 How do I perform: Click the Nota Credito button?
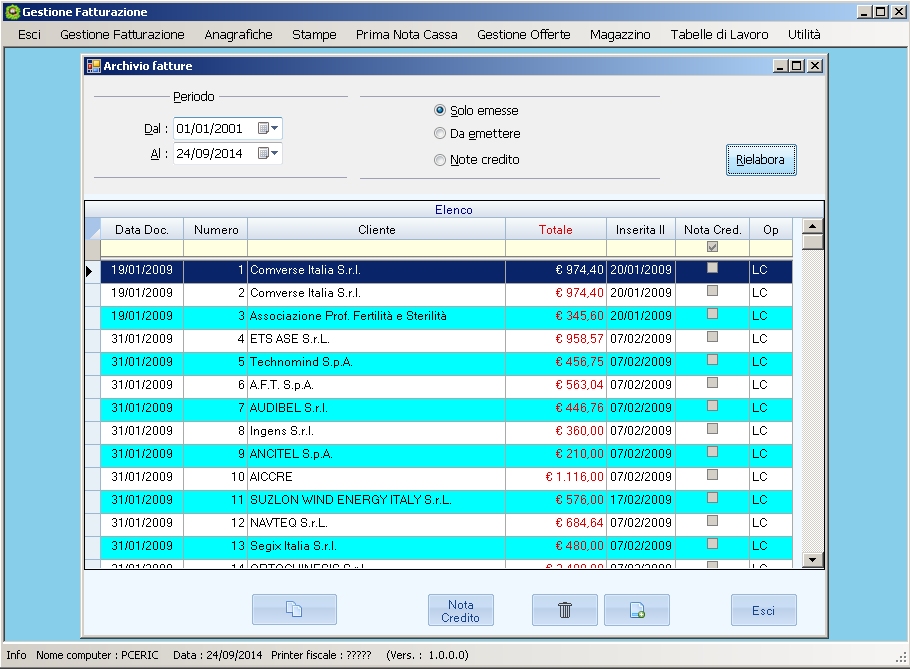[461, 610]
